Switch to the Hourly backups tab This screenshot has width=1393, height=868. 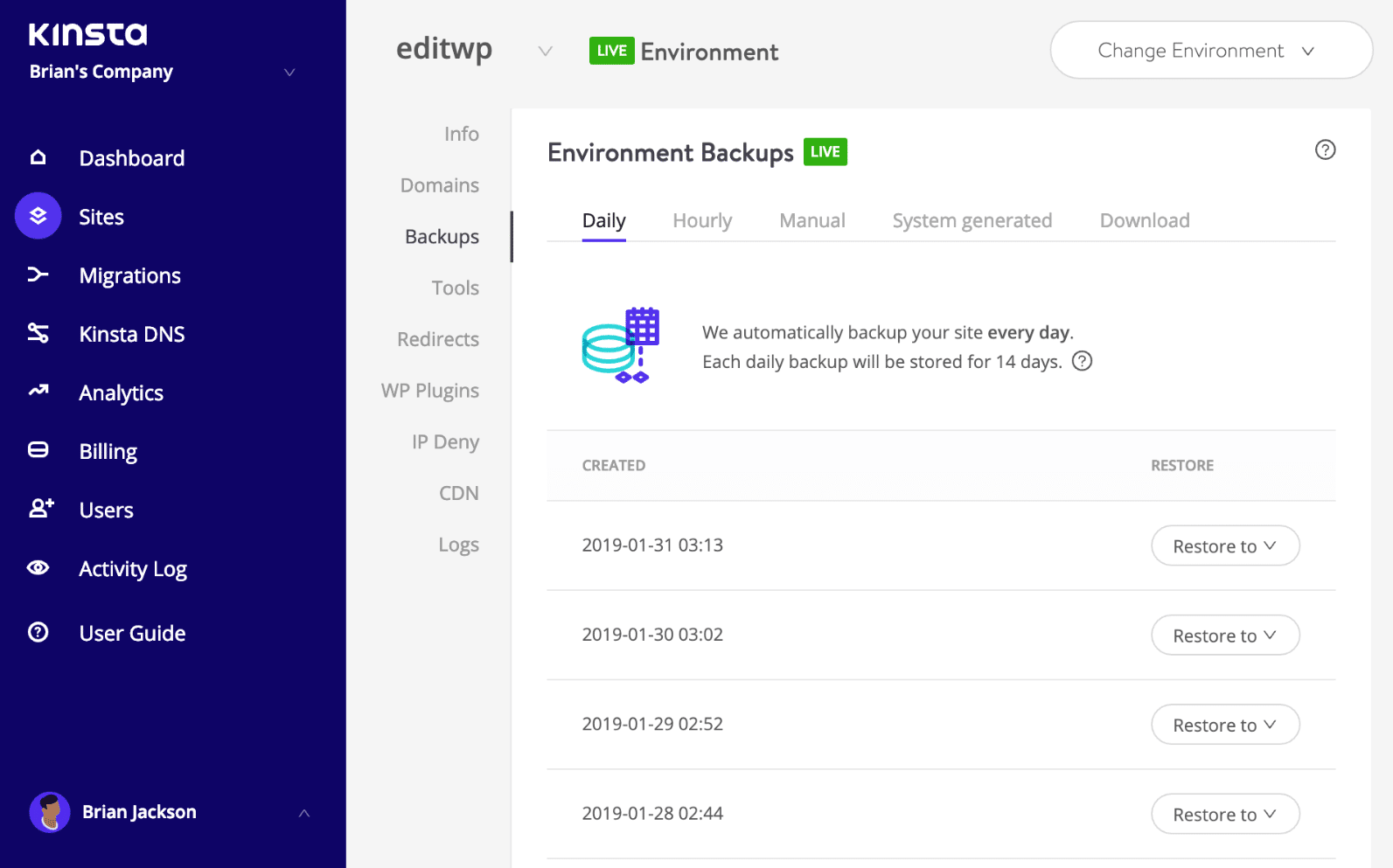point(702,220)
